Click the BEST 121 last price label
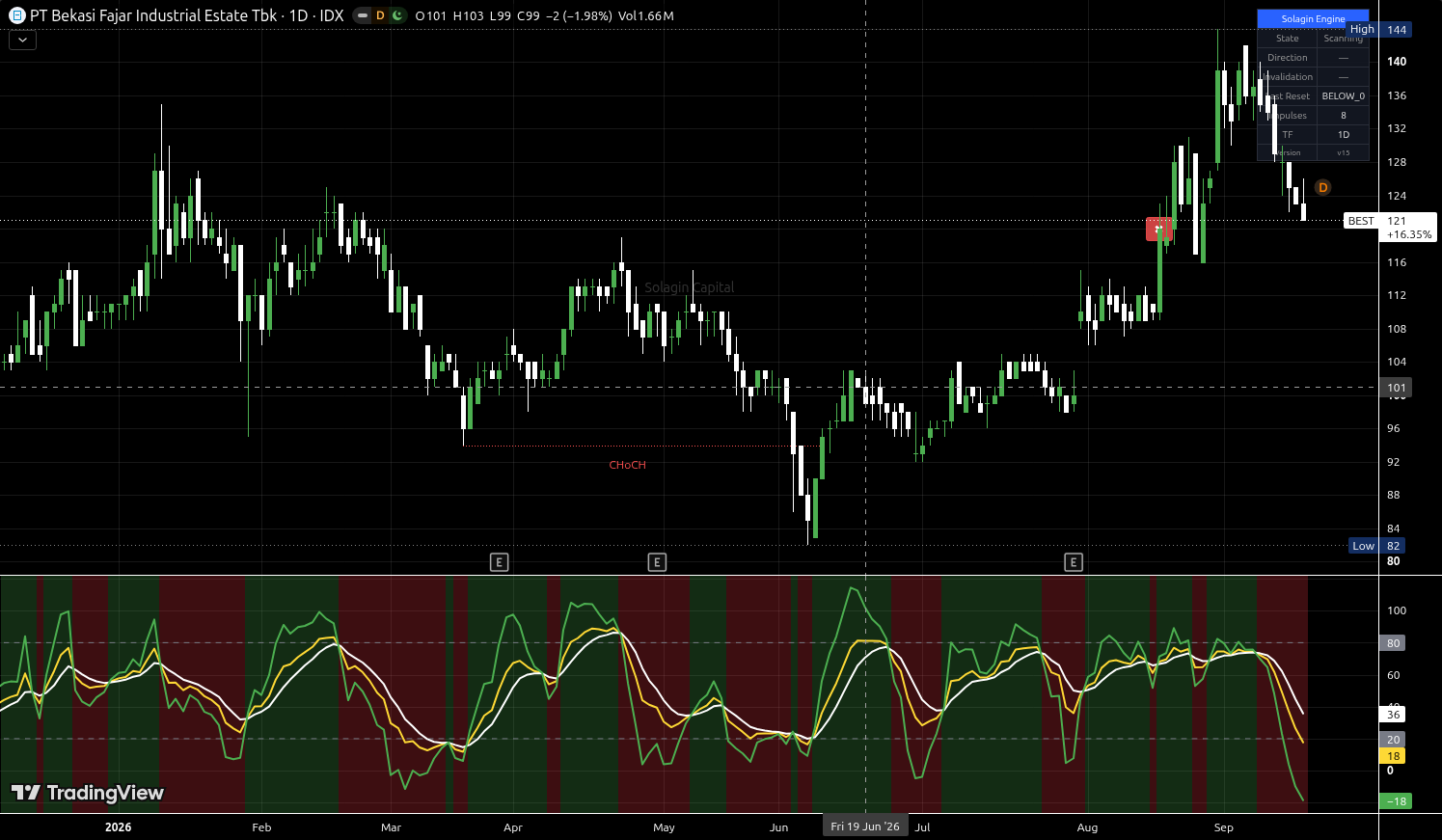Screen dimensions: 1442x840 [1390, 228]
